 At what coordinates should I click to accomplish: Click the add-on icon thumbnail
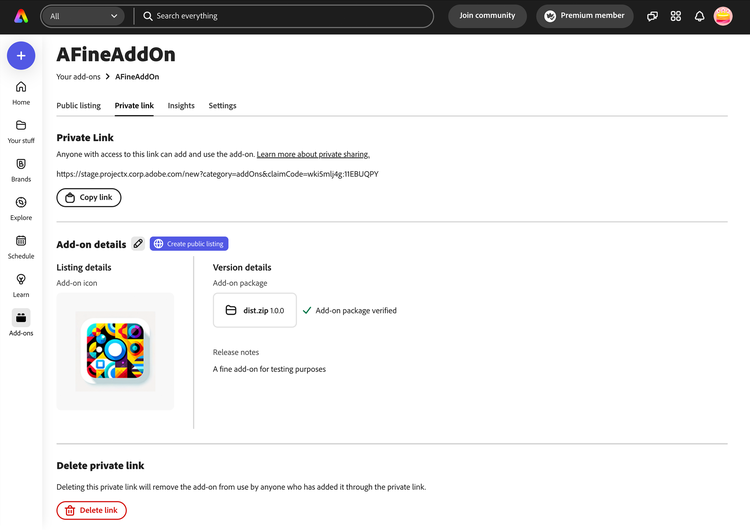pyautogui.click(x=115, y=351)
